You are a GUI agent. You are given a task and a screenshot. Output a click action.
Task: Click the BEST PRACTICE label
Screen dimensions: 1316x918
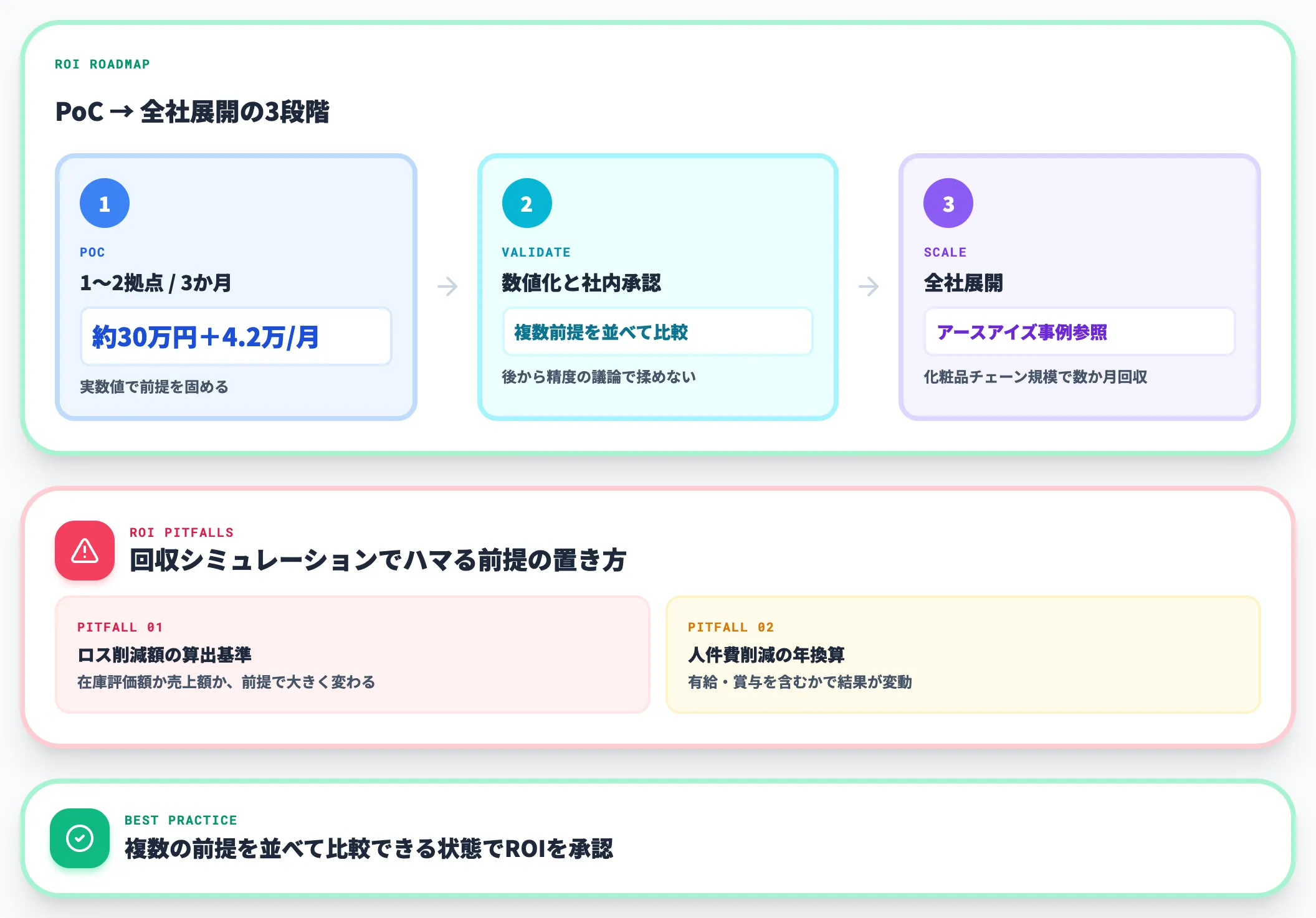(181, 820)
